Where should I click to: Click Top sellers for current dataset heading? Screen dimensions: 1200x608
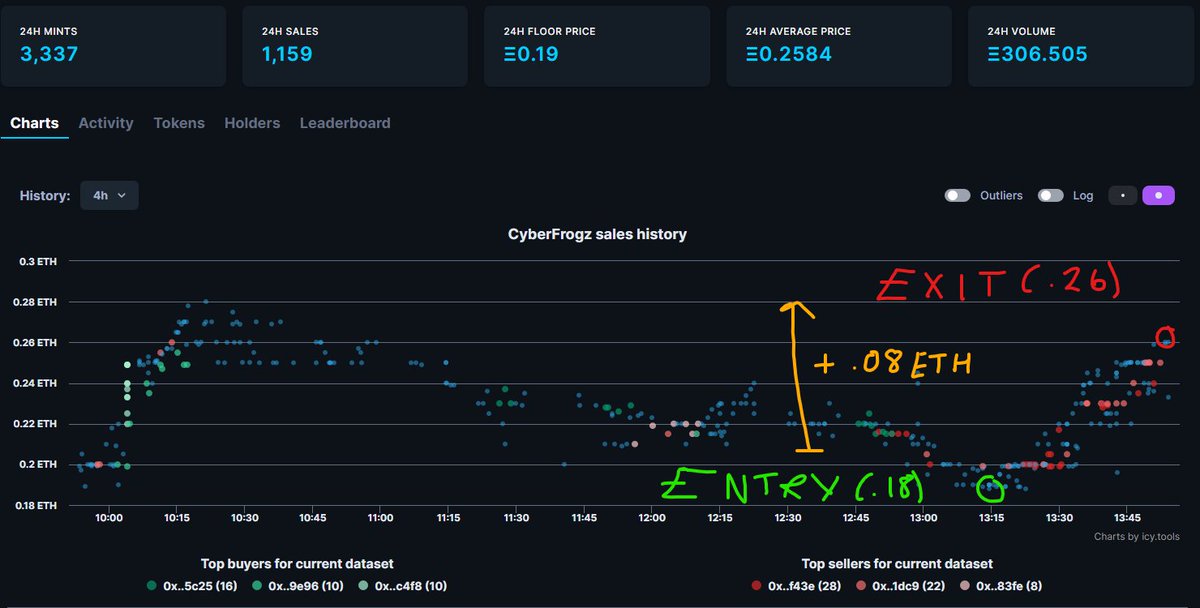point(897,564)
